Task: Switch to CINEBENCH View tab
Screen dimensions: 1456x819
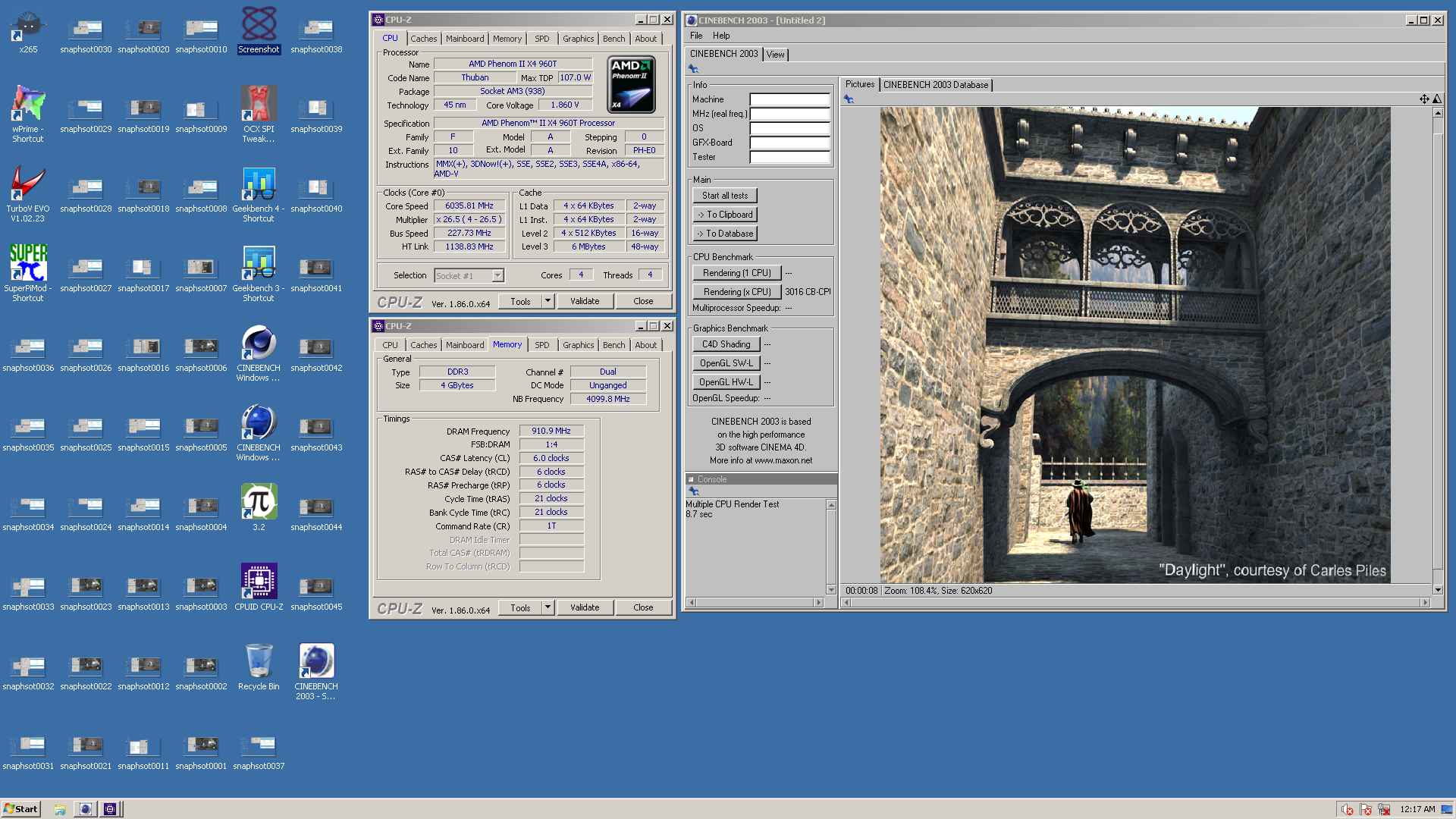Action: tap(775, 55)
